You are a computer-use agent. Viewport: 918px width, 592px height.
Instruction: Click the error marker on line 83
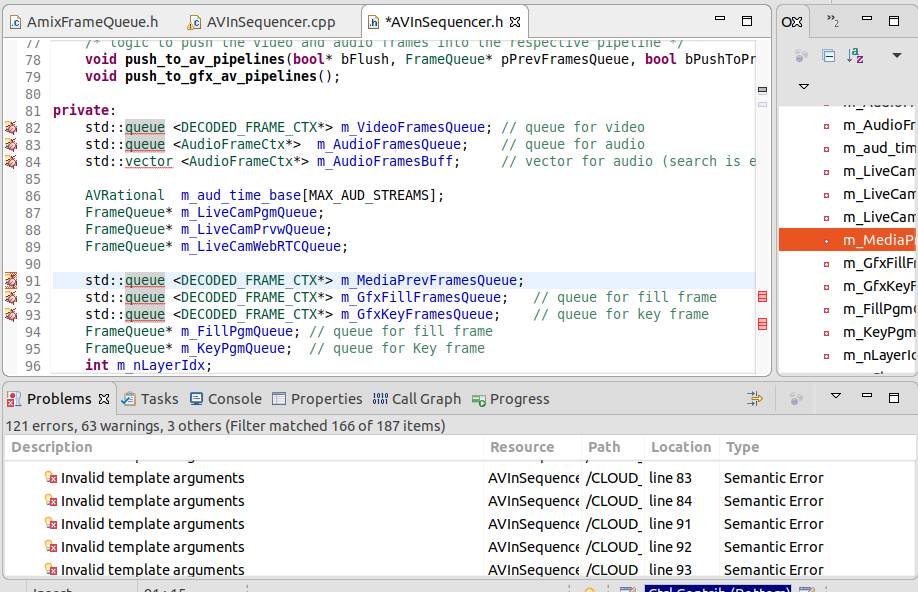(11, 145)
